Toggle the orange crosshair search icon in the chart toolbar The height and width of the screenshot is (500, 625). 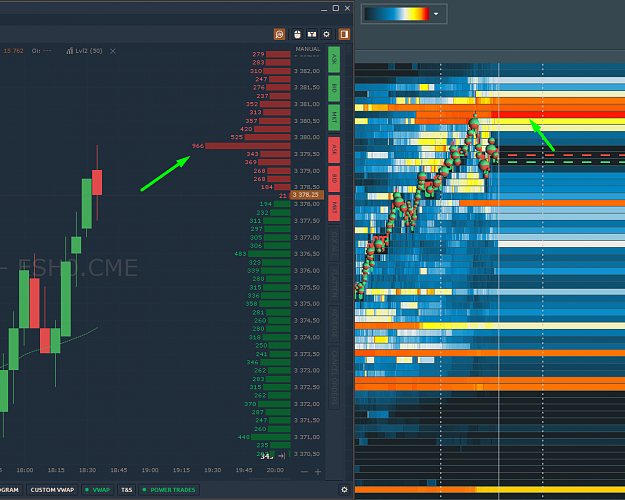[279, 34]
